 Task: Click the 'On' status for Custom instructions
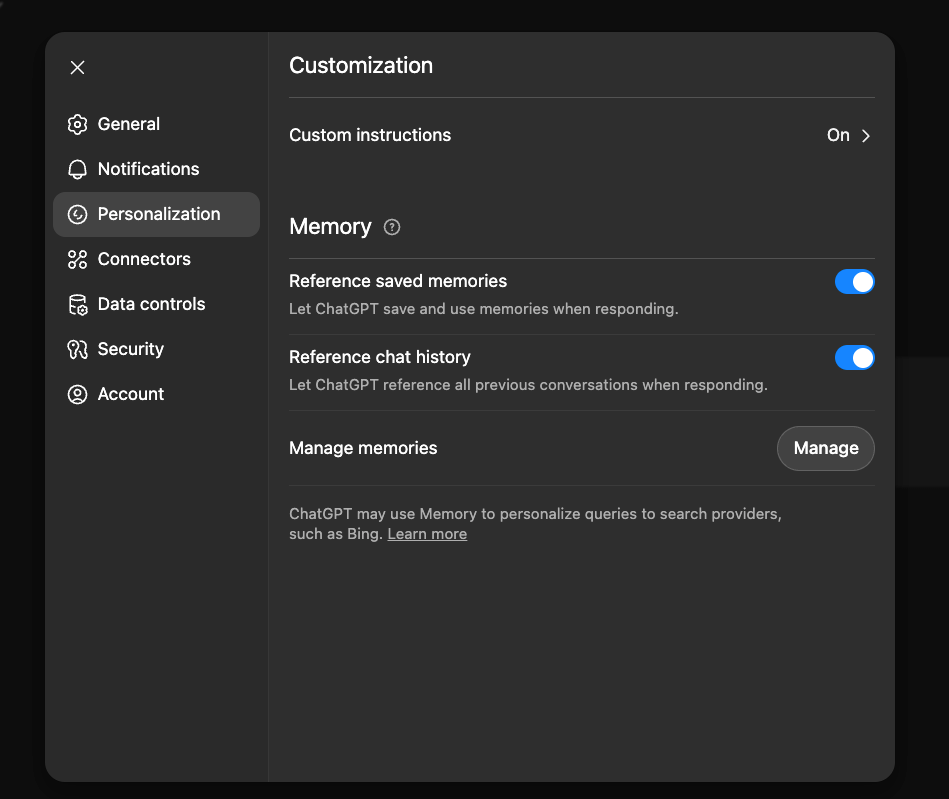point(838,135)
